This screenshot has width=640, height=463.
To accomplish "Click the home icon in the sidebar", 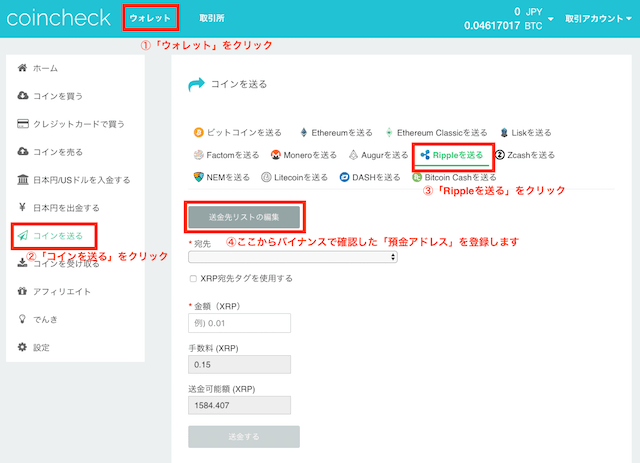I will [x=22, y=68].
